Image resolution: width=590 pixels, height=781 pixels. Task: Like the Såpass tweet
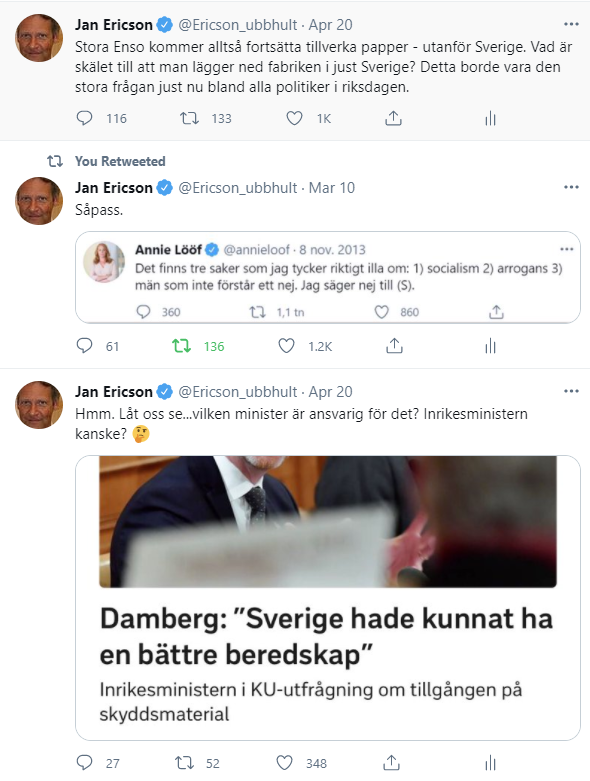[286, 346]
